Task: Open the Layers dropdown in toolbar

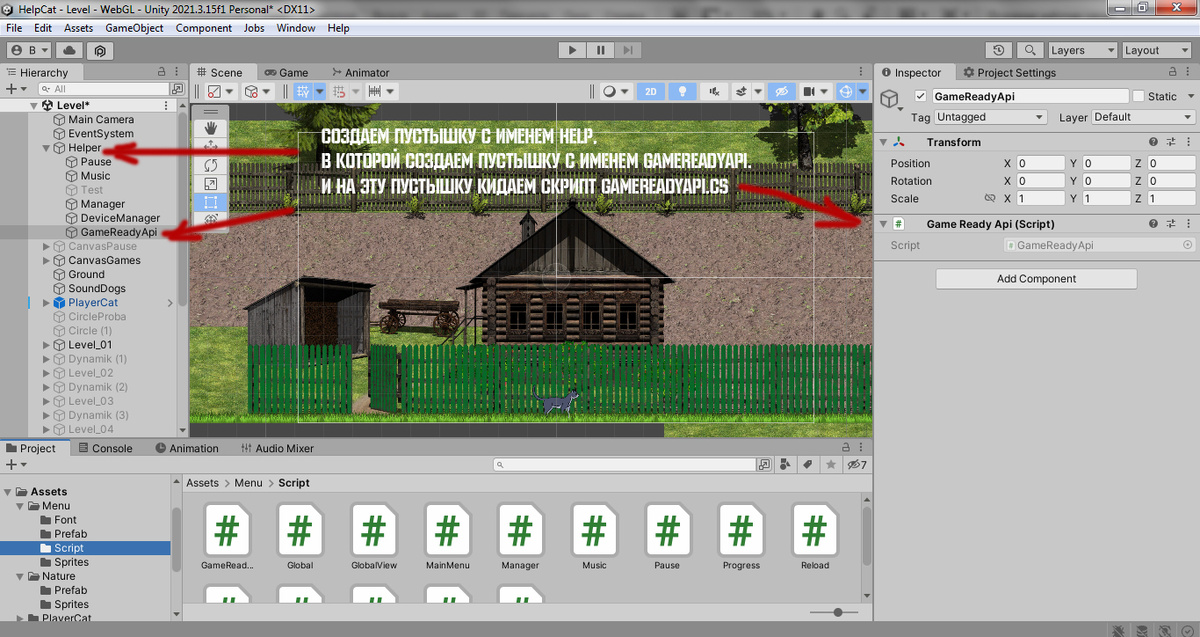Action: 1081,50
